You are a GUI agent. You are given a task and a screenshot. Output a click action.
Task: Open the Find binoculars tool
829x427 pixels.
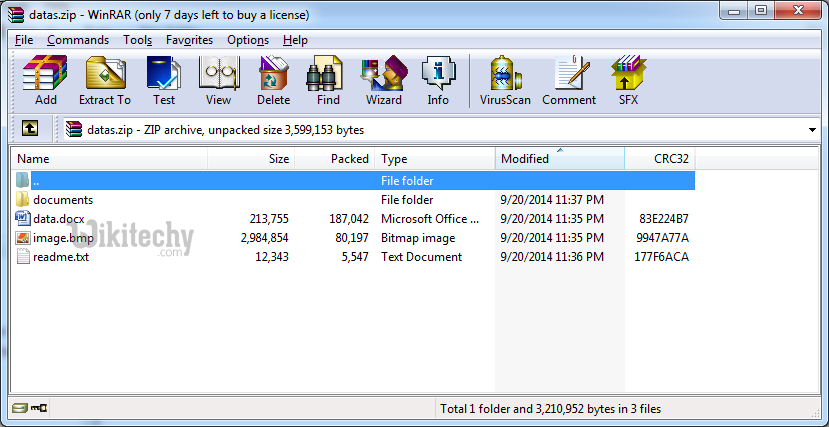tap(328, 80)
